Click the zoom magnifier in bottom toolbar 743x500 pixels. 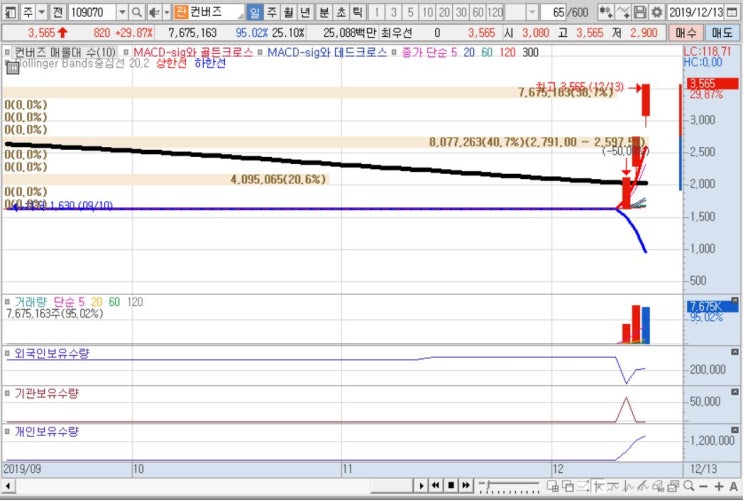(x=689, y=486)
